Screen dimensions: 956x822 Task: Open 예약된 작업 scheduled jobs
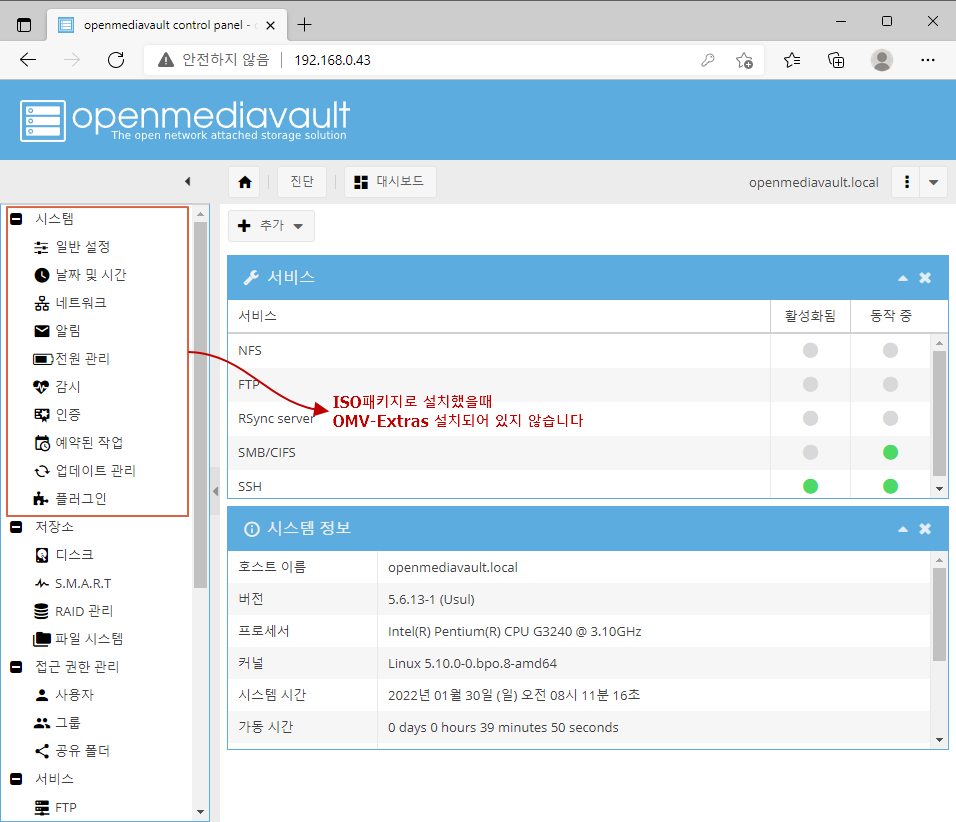(x=79, y=443)
